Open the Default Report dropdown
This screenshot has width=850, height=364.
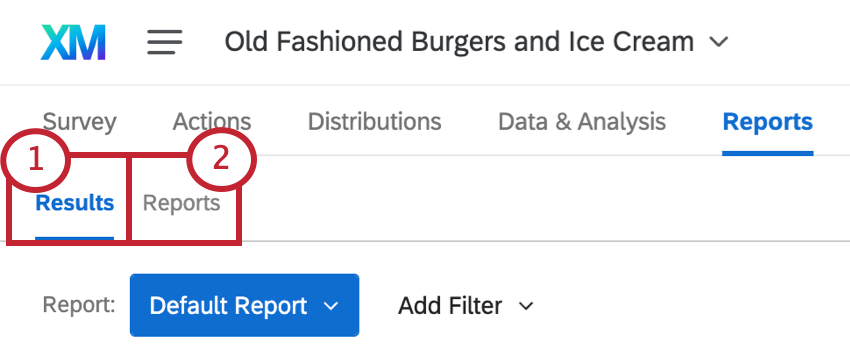pyautogui.click(x=244, y=305)
